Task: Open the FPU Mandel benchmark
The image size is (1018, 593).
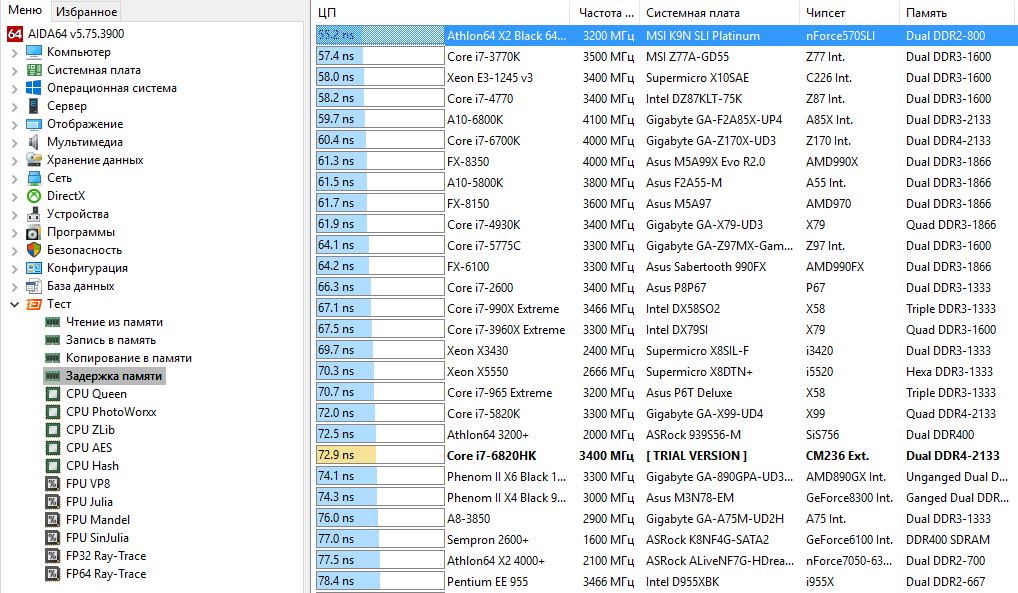Action: tap(98, 520)
